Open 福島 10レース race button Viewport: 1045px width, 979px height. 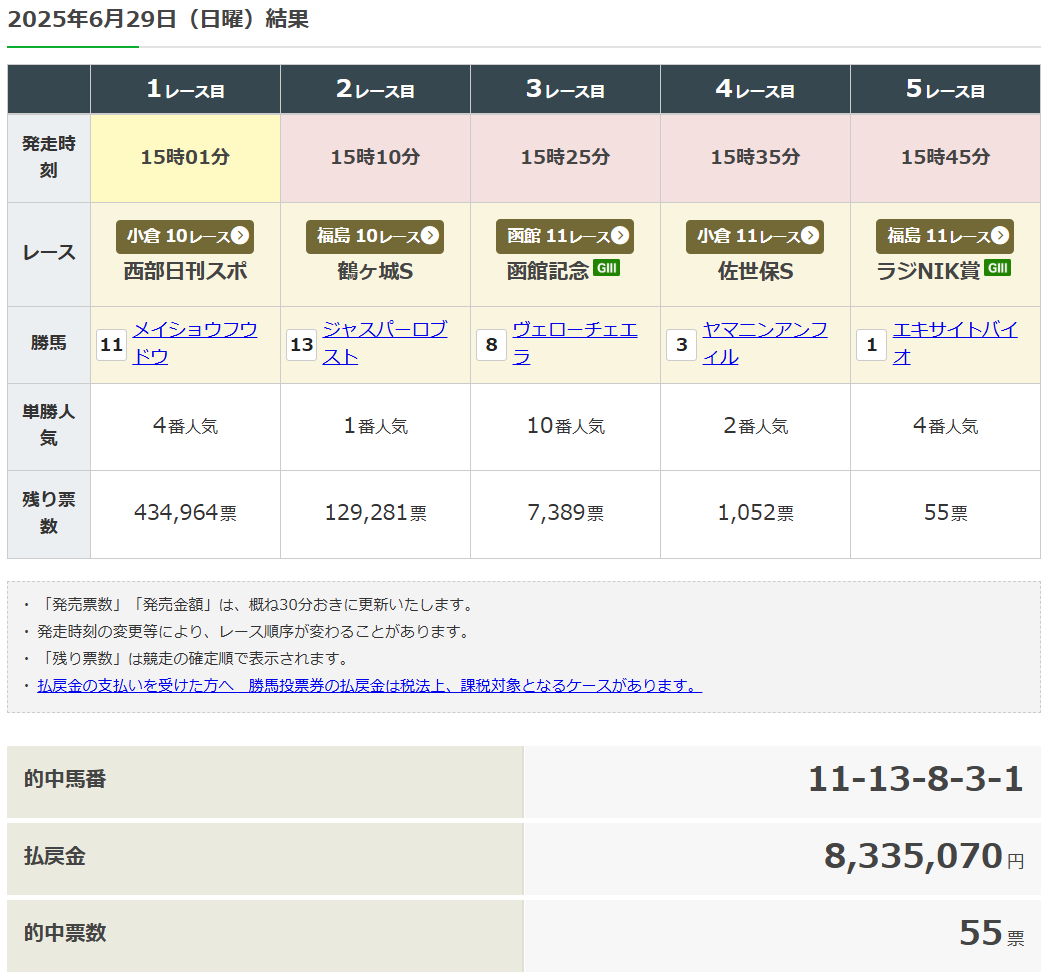[375, 236]
